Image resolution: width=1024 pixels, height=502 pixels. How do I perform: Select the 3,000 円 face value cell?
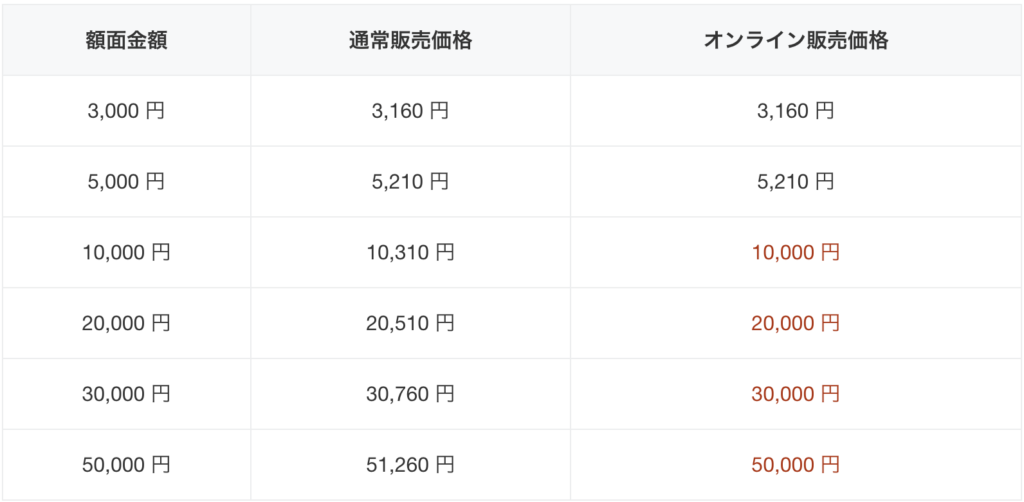pos(126,111)
